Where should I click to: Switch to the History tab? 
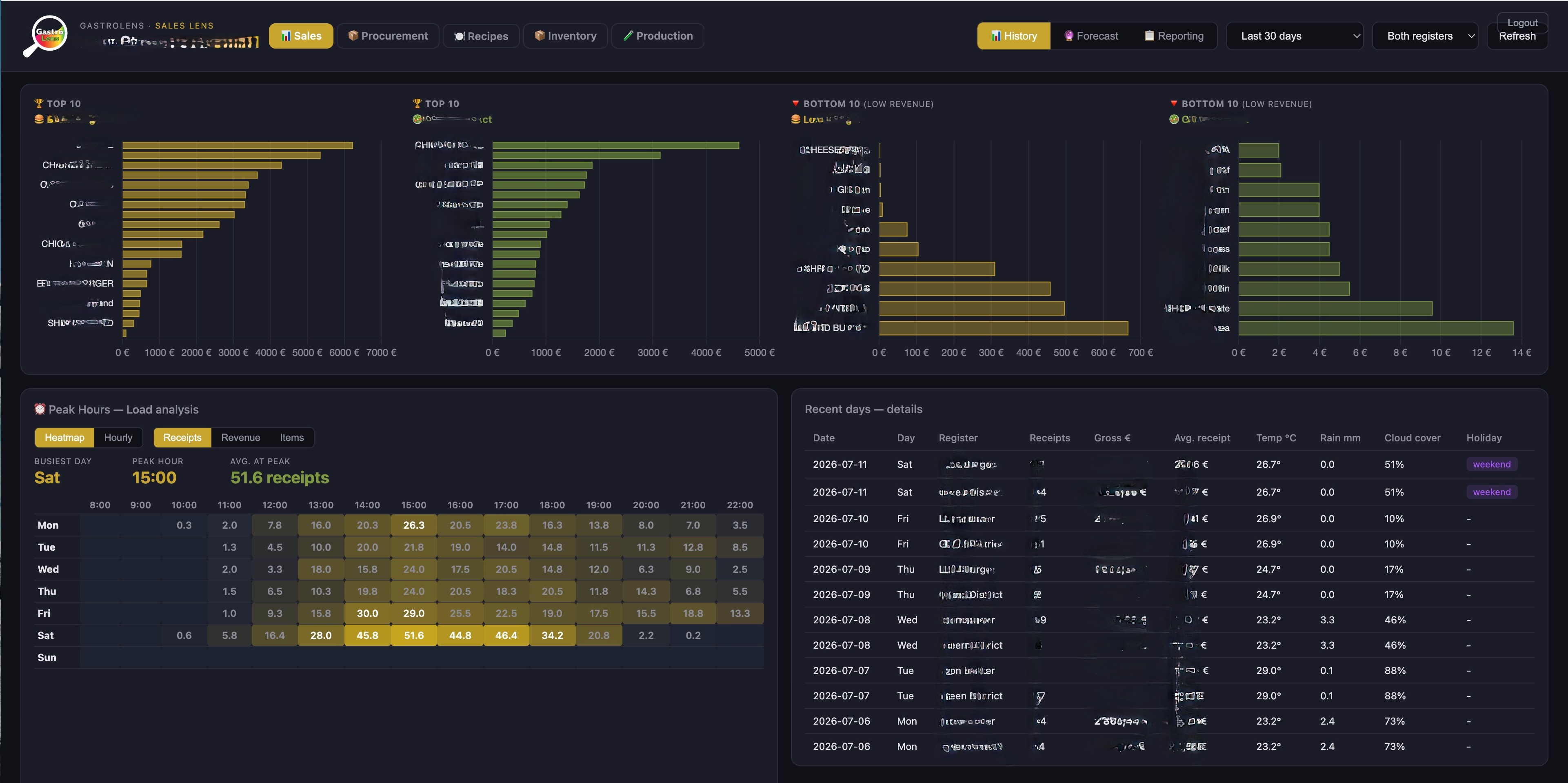(1013, 36)
